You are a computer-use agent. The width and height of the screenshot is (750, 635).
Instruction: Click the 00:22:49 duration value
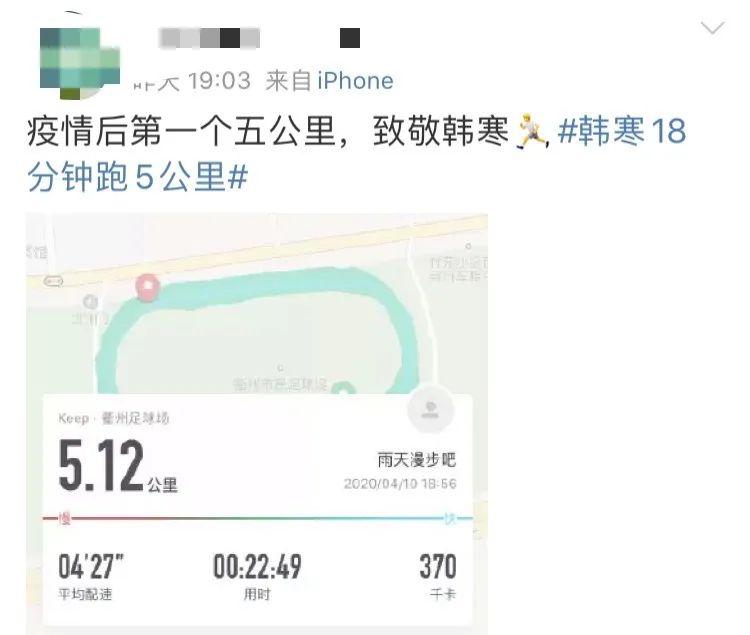pyautogui.click(x=257, y=566)
